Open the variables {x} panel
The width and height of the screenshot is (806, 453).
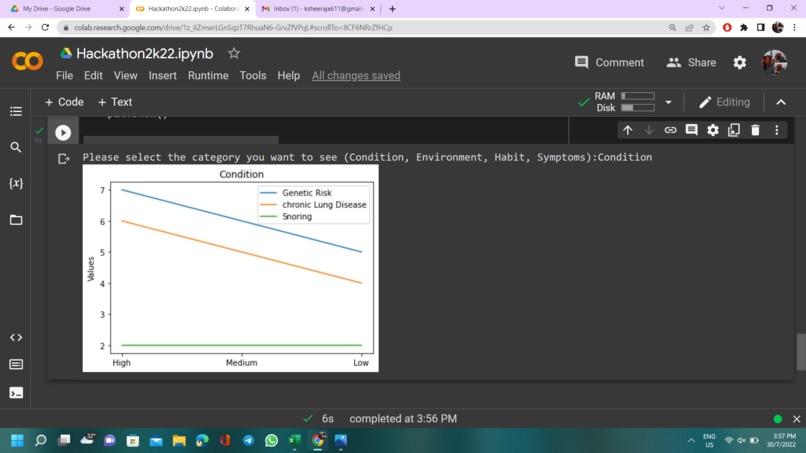pyautogui.click(x=16, y=183)
